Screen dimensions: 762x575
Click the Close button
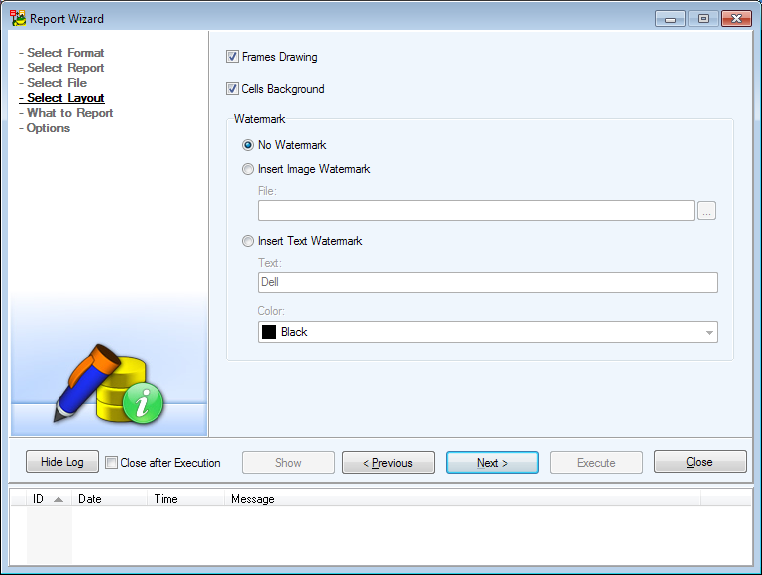tap(700, 462)
